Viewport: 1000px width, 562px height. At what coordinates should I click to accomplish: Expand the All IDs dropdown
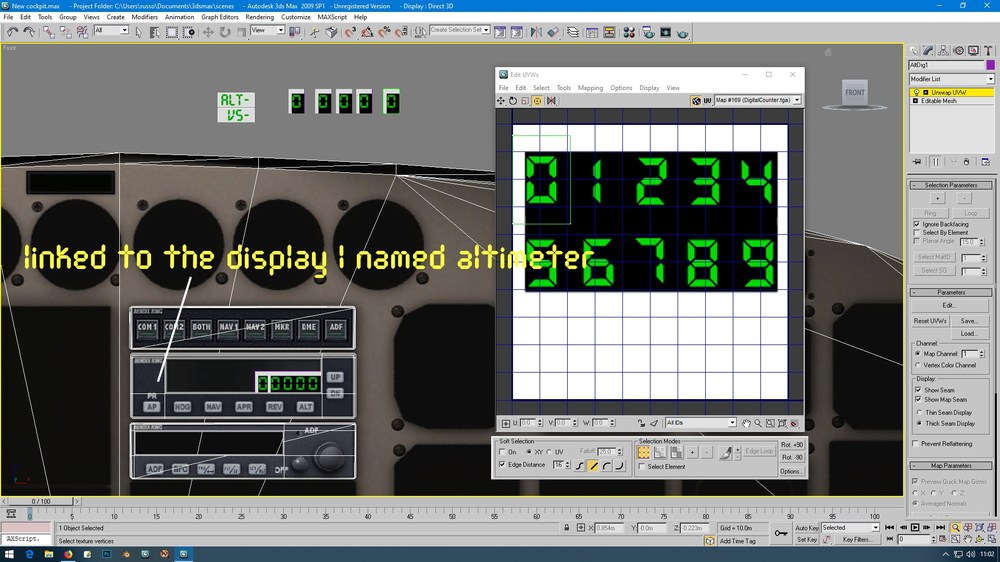(x=700, y=423)
